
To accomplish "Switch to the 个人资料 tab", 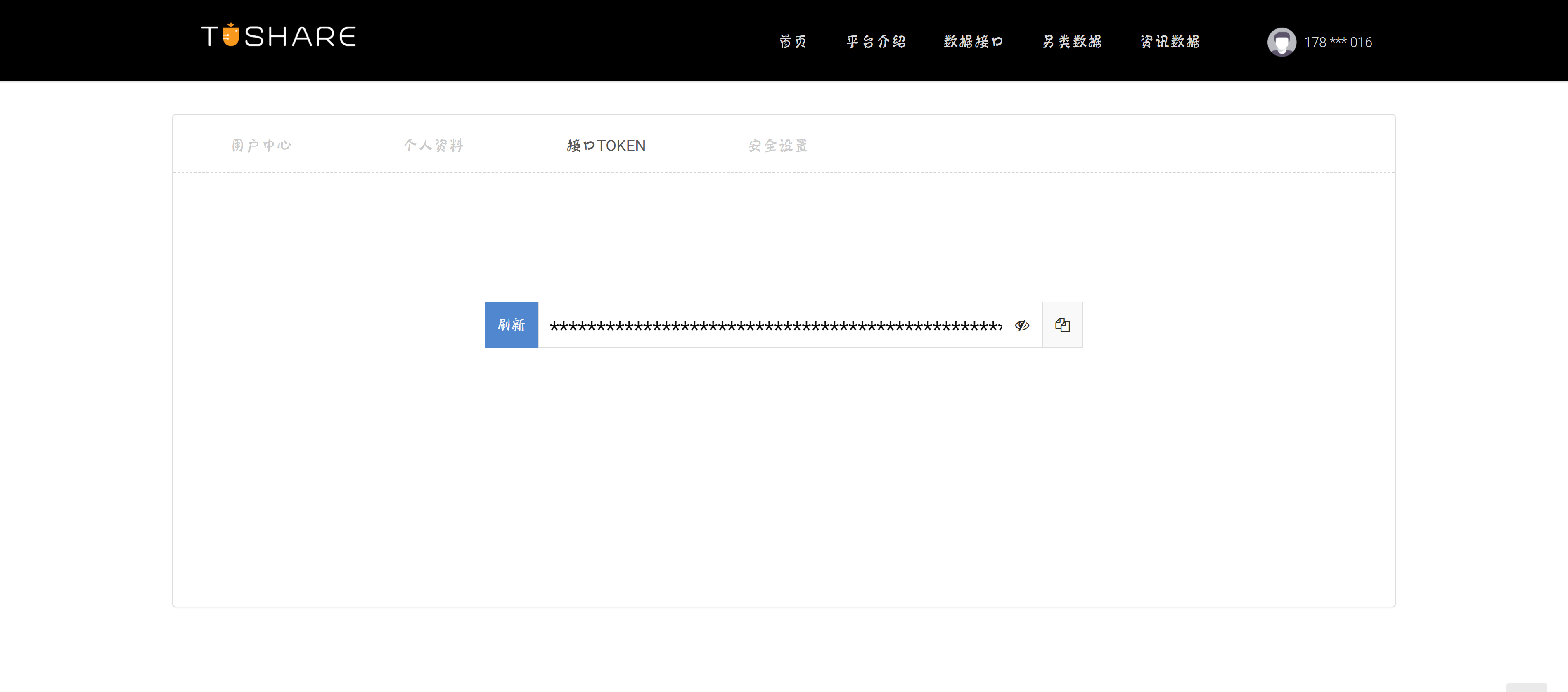I will tap(433, 146).
